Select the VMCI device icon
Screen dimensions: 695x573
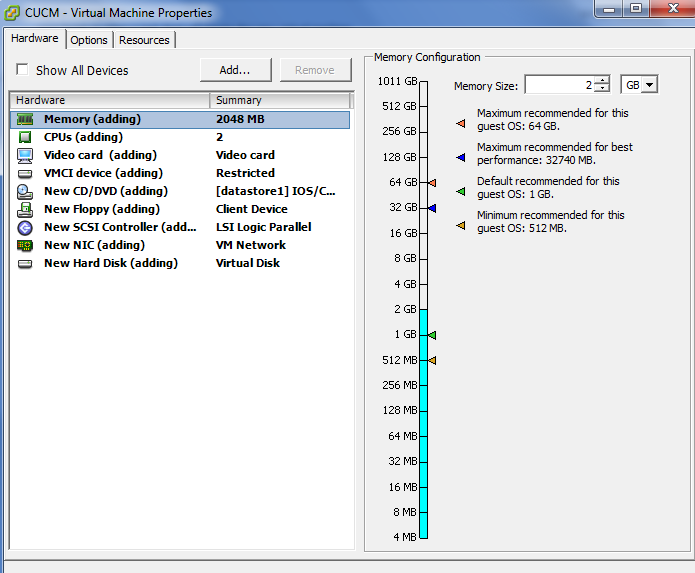click(x=25, y=173)
